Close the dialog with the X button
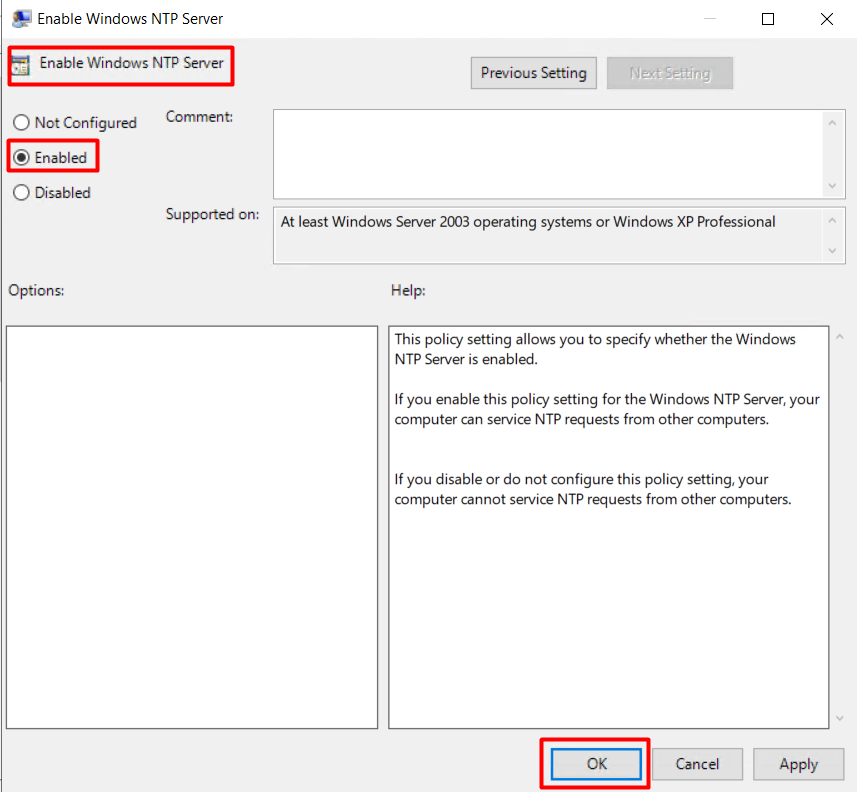The height and width of the screenshot is (792, 857). pyautogui.click(x=826, y=19)
